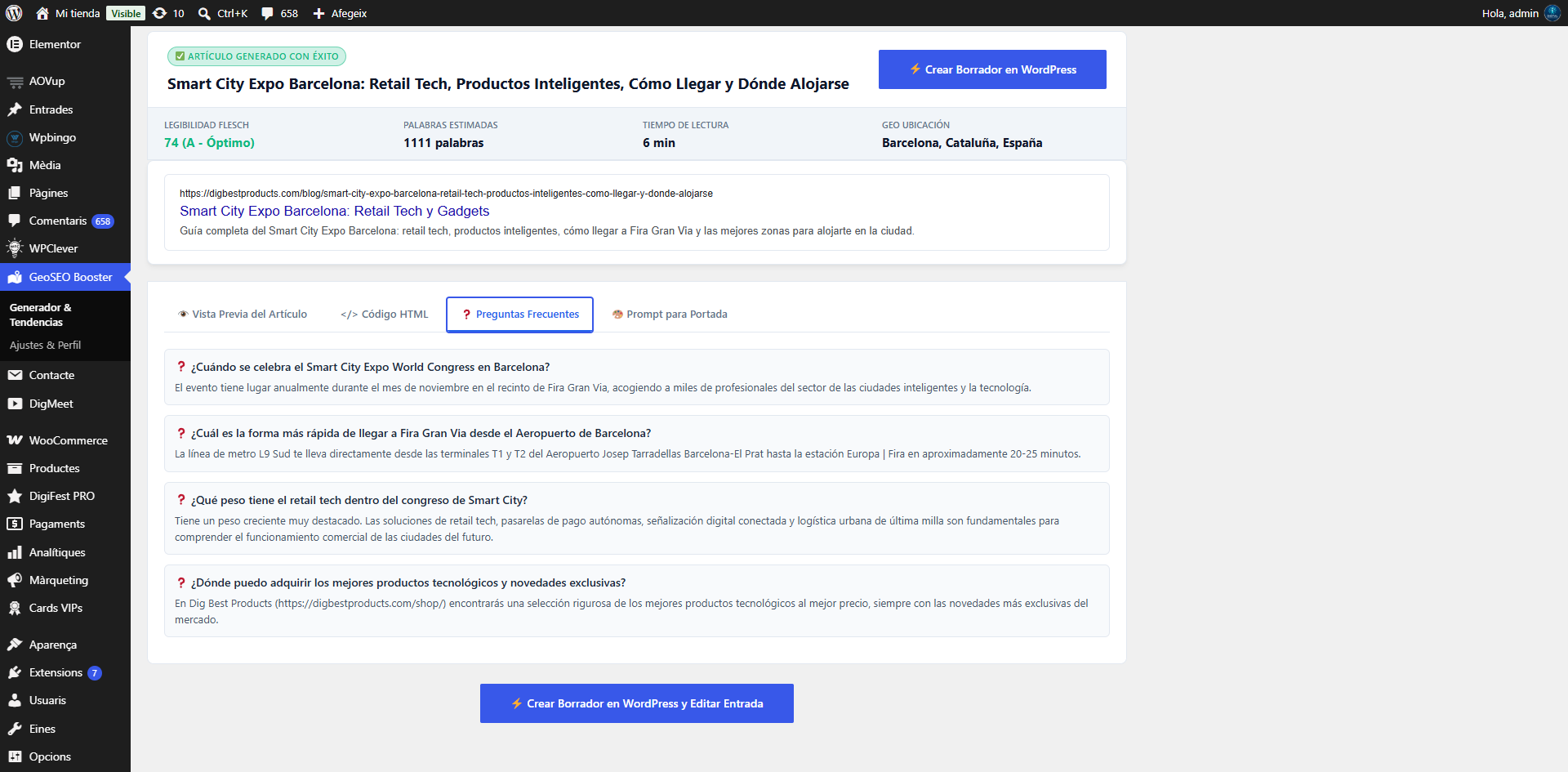The image size is (1568, 772).
Task: Open the Opcions menu item
Action: click(65, 756)
